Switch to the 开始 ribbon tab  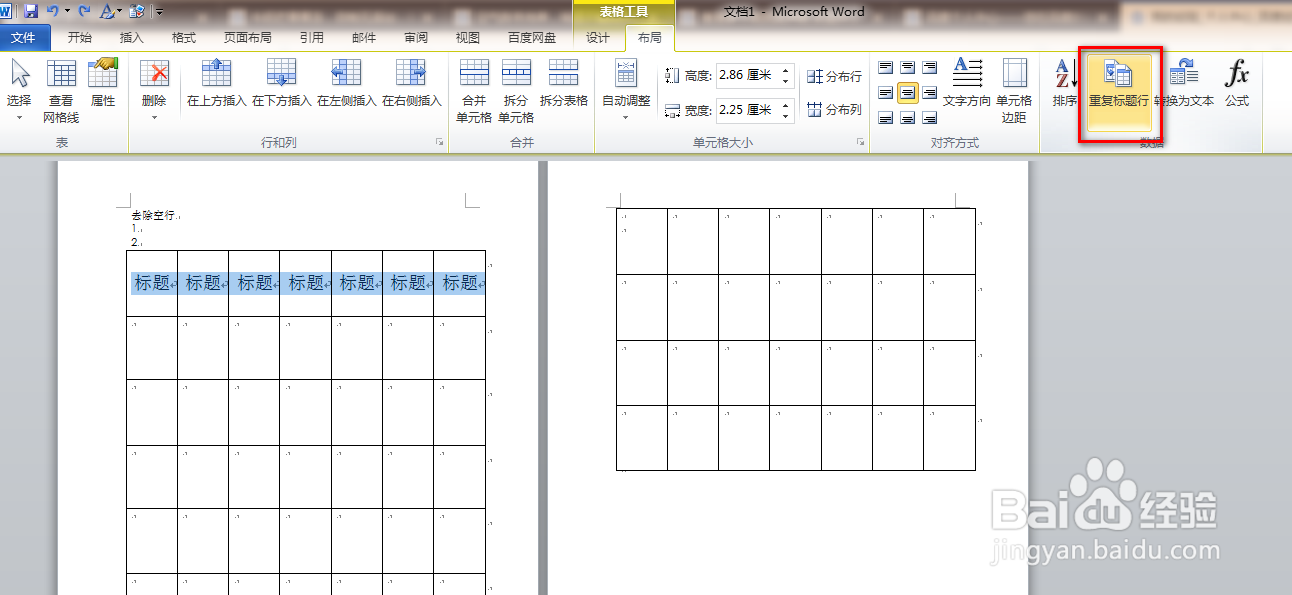coord(80,38)
